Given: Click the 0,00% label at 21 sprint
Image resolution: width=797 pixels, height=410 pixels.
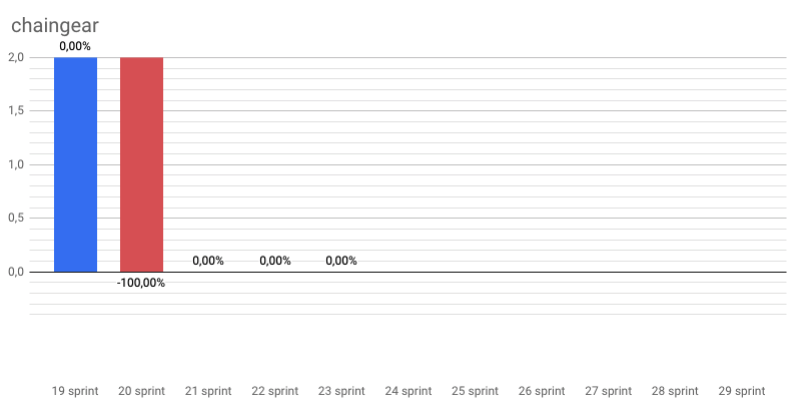Looking at the screenshot, I should pyautogui.click(x=208, y=261).
